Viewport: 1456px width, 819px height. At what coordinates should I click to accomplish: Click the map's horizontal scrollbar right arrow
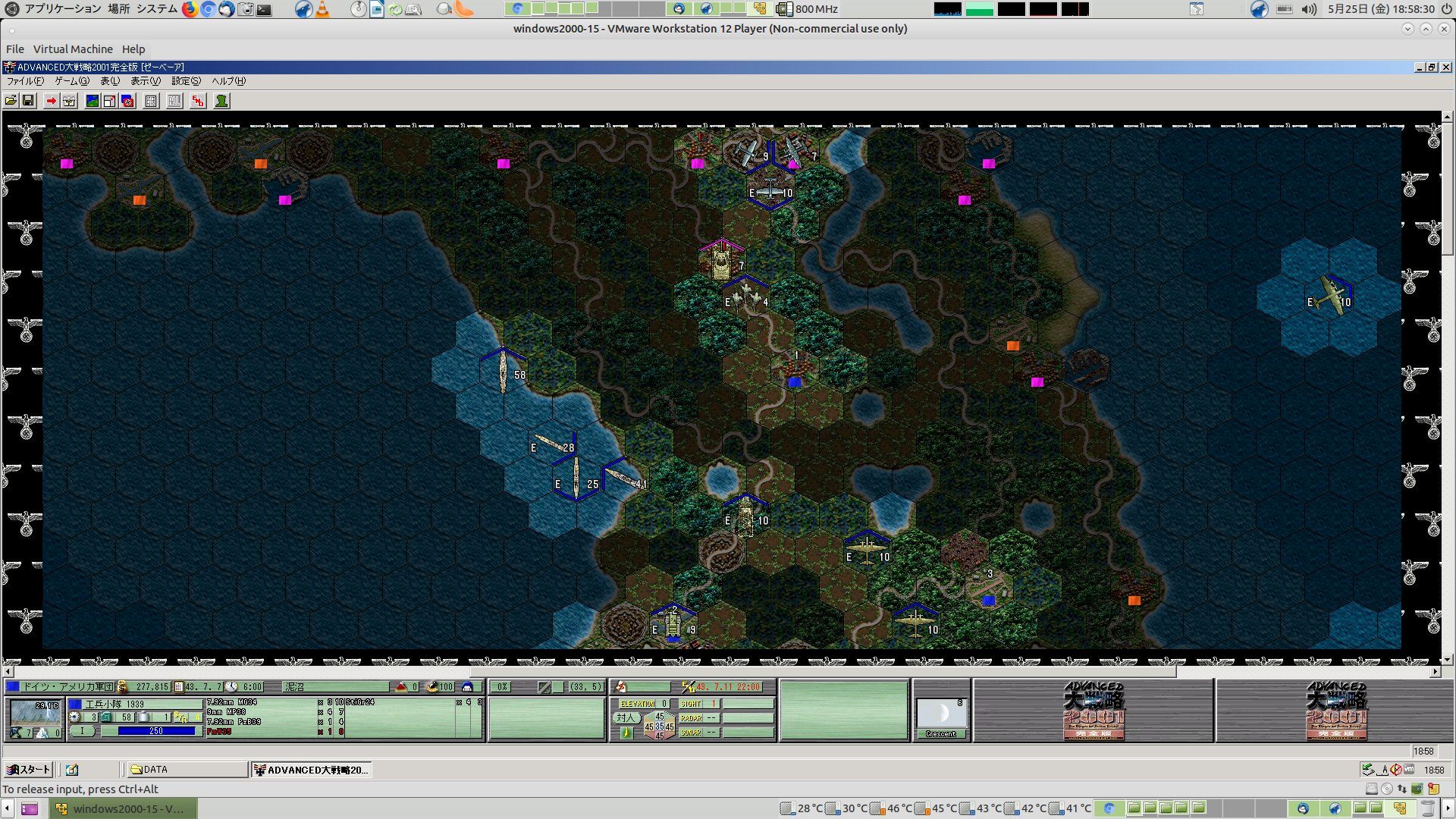tap(1435, 672)
